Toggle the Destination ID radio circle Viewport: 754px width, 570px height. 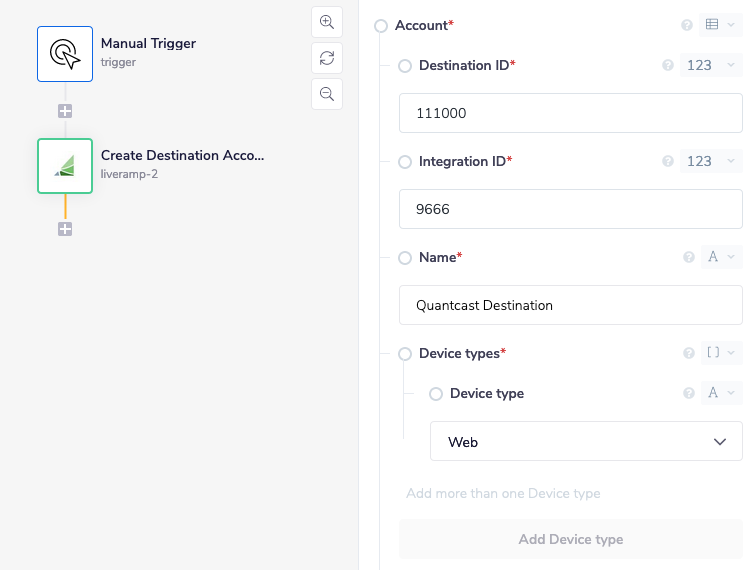(x=405, y=66)
